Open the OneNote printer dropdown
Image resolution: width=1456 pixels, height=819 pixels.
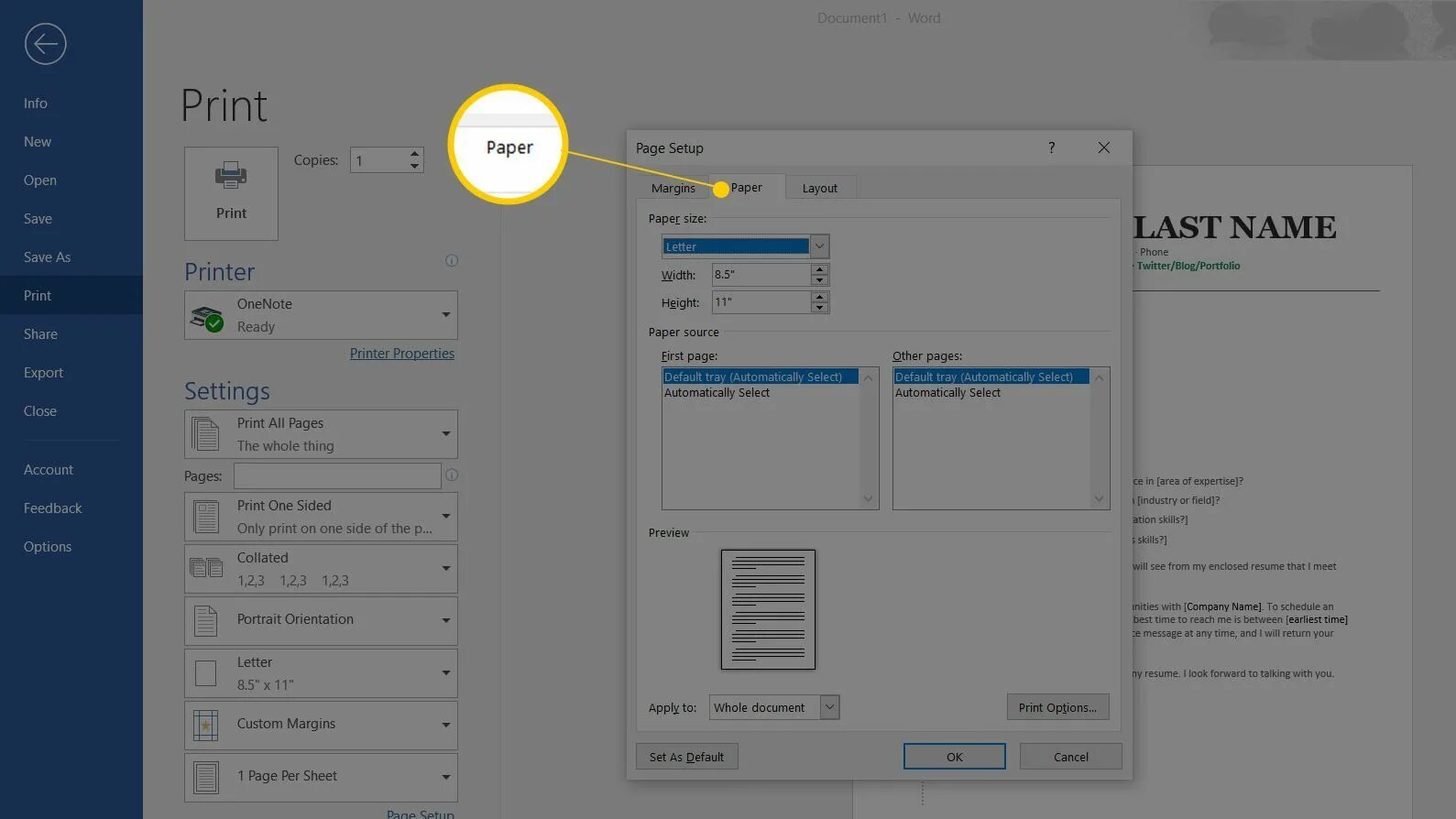coord(446,315)
